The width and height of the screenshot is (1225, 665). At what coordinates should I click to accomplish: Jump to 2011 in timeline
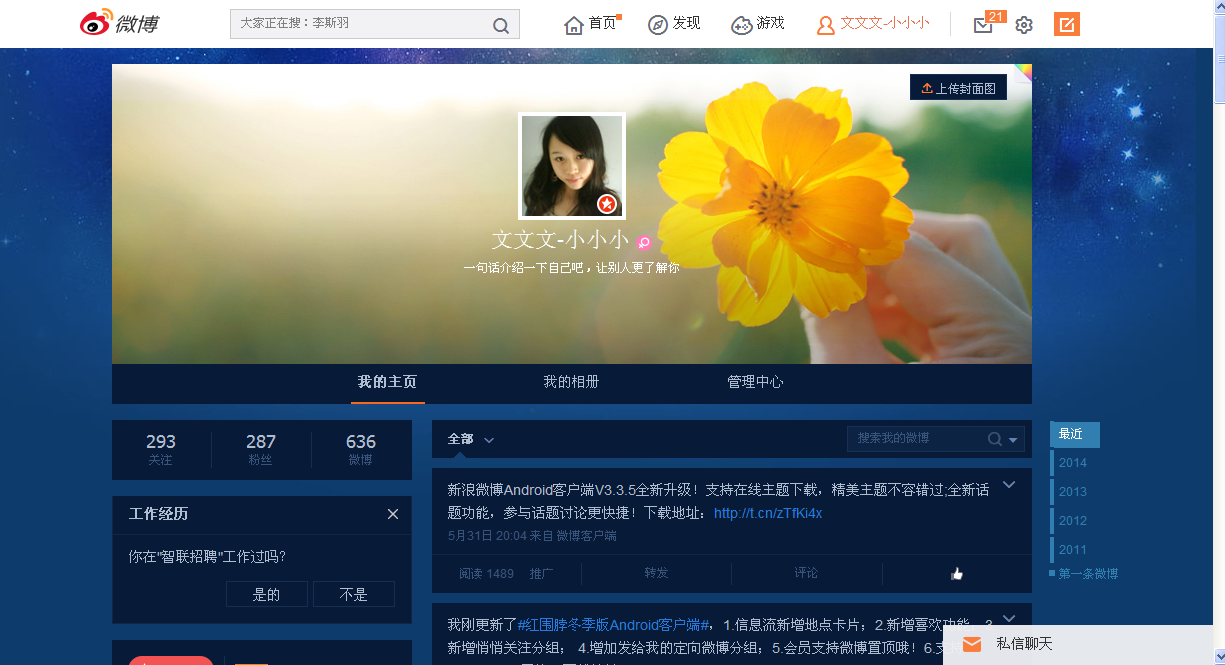pyautogui.click(x=1072, y=550)
